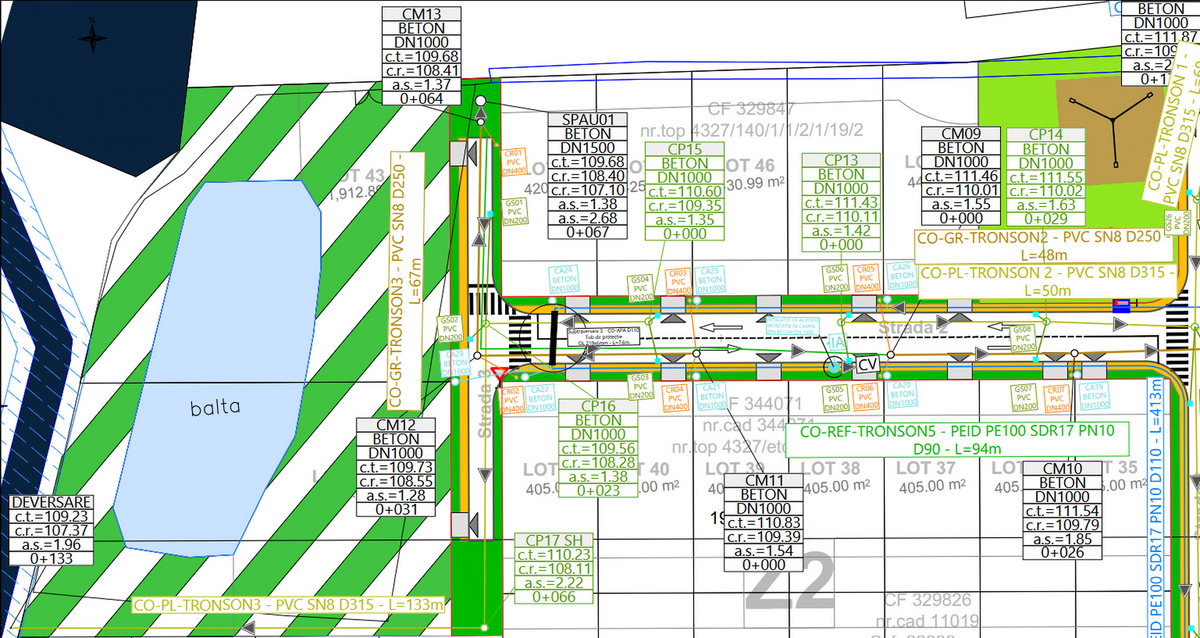The width and height of the screenshot is (1200, 638).
Task: Click the GS01 PVC DN200 tag
Action: click(x=514, y=213)
